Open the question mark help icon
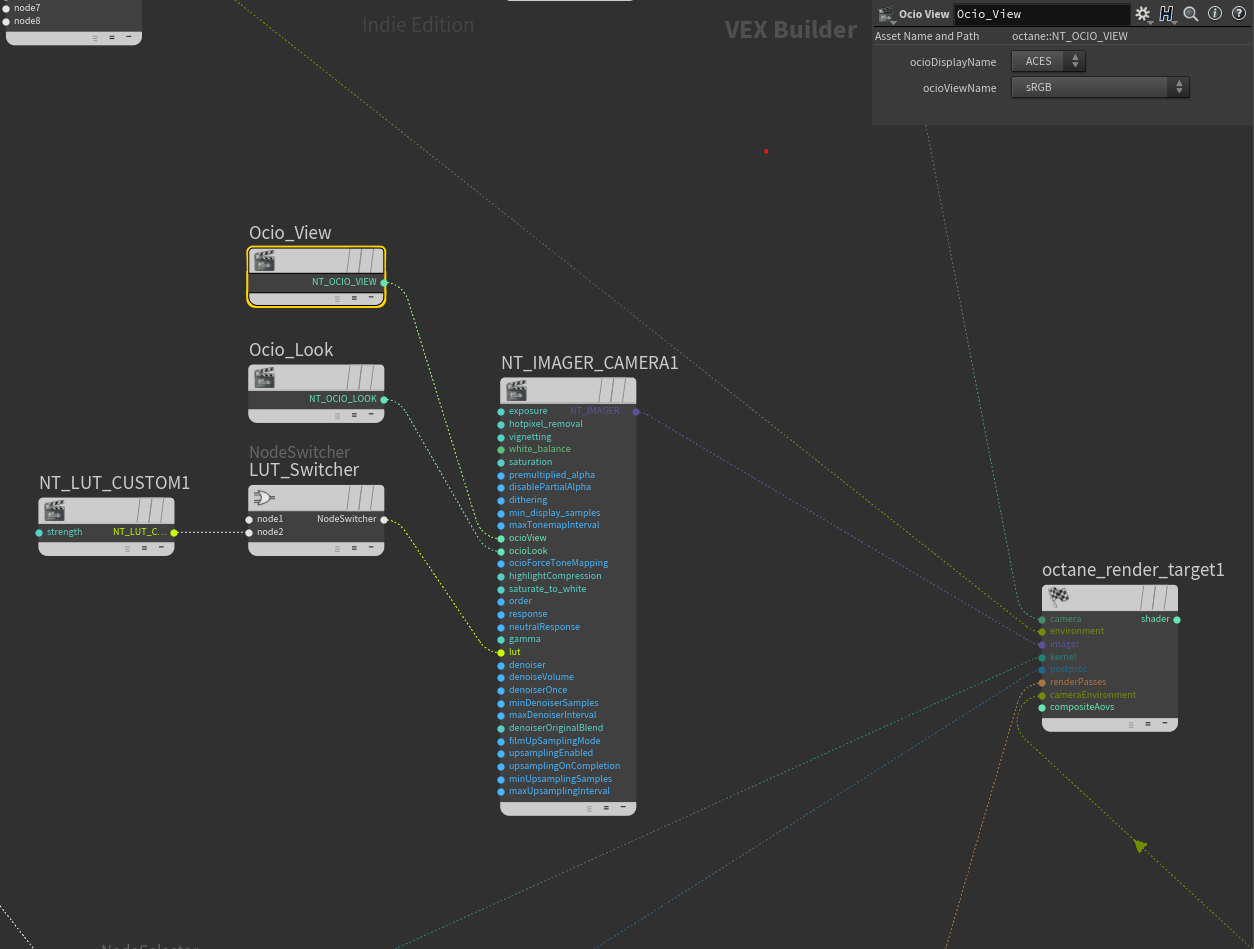1254x949 pixels. click(1239, 14)
